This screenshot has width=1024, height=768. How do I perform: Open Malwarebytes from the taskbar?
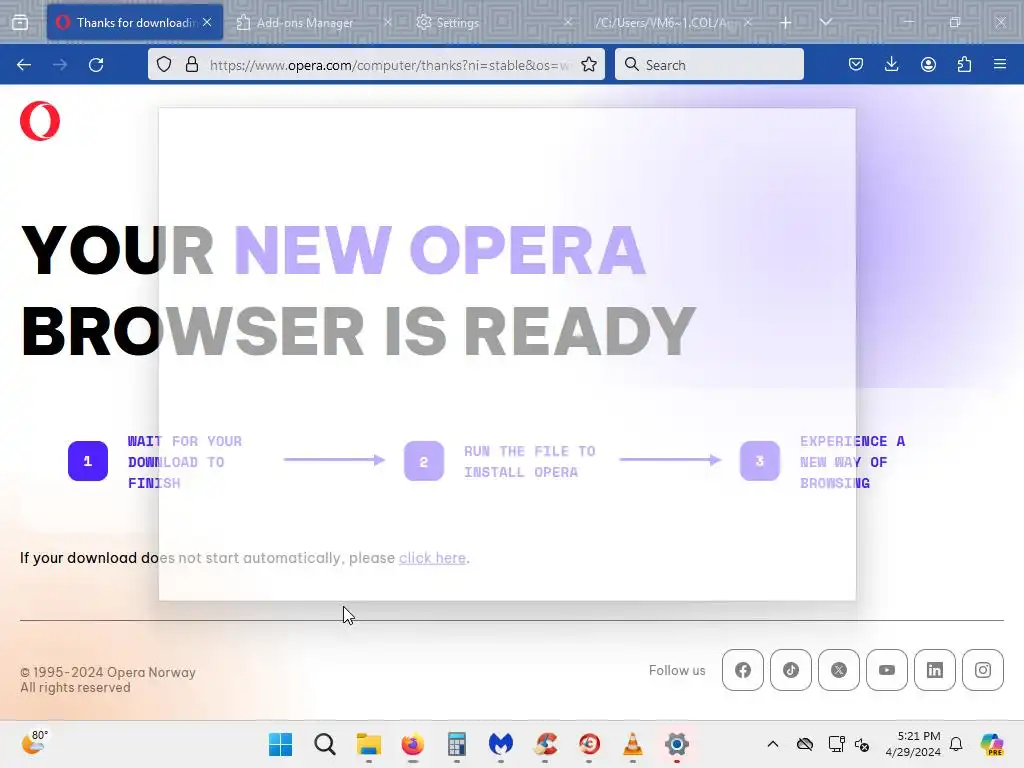click(501, 744)
